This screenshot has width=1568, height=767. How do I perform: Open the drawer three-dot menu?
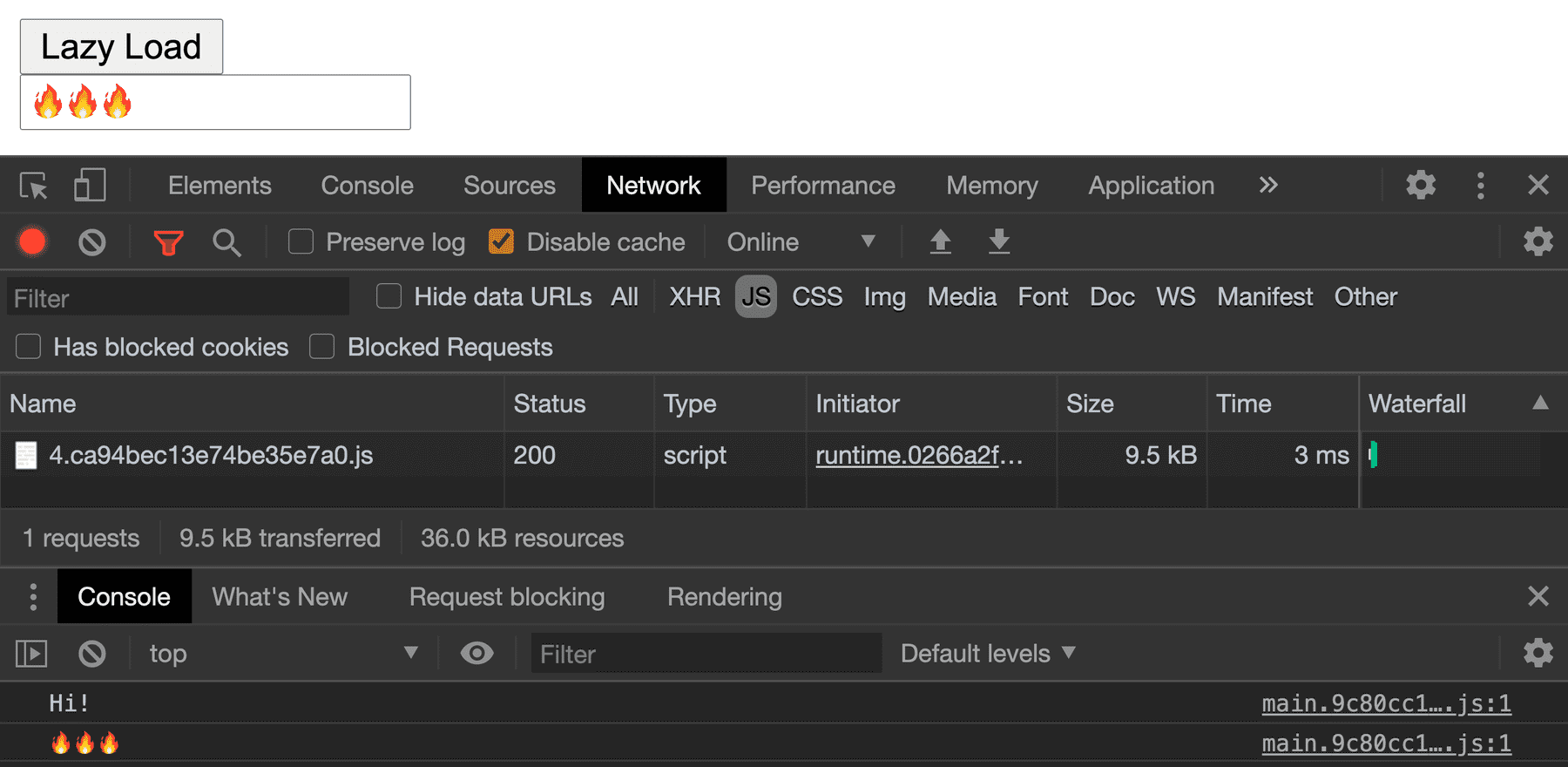tap(33, 597)
